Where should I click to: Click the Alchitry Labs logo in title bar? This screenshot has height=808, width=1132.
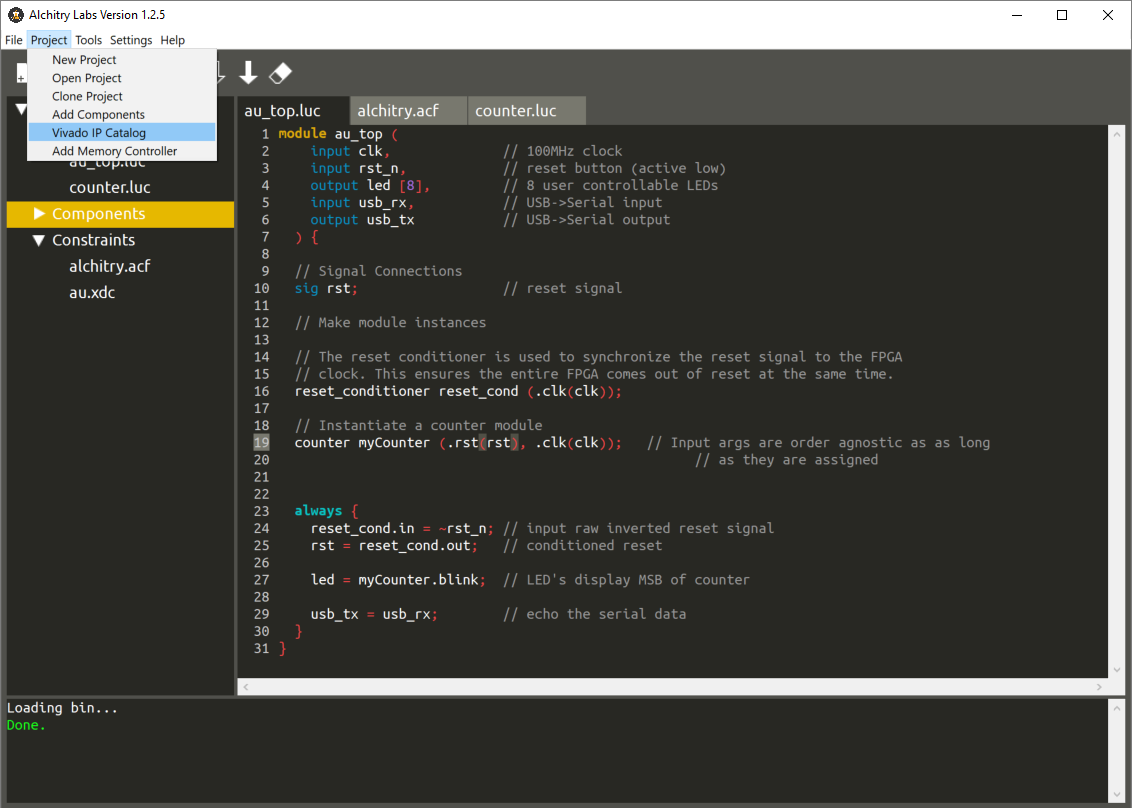click(15, 14)
